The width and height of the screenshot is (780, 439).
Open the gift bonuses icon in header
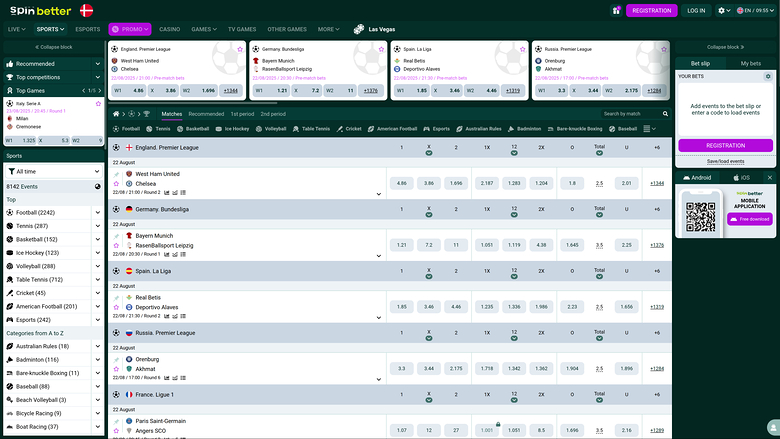click(616, 10)
